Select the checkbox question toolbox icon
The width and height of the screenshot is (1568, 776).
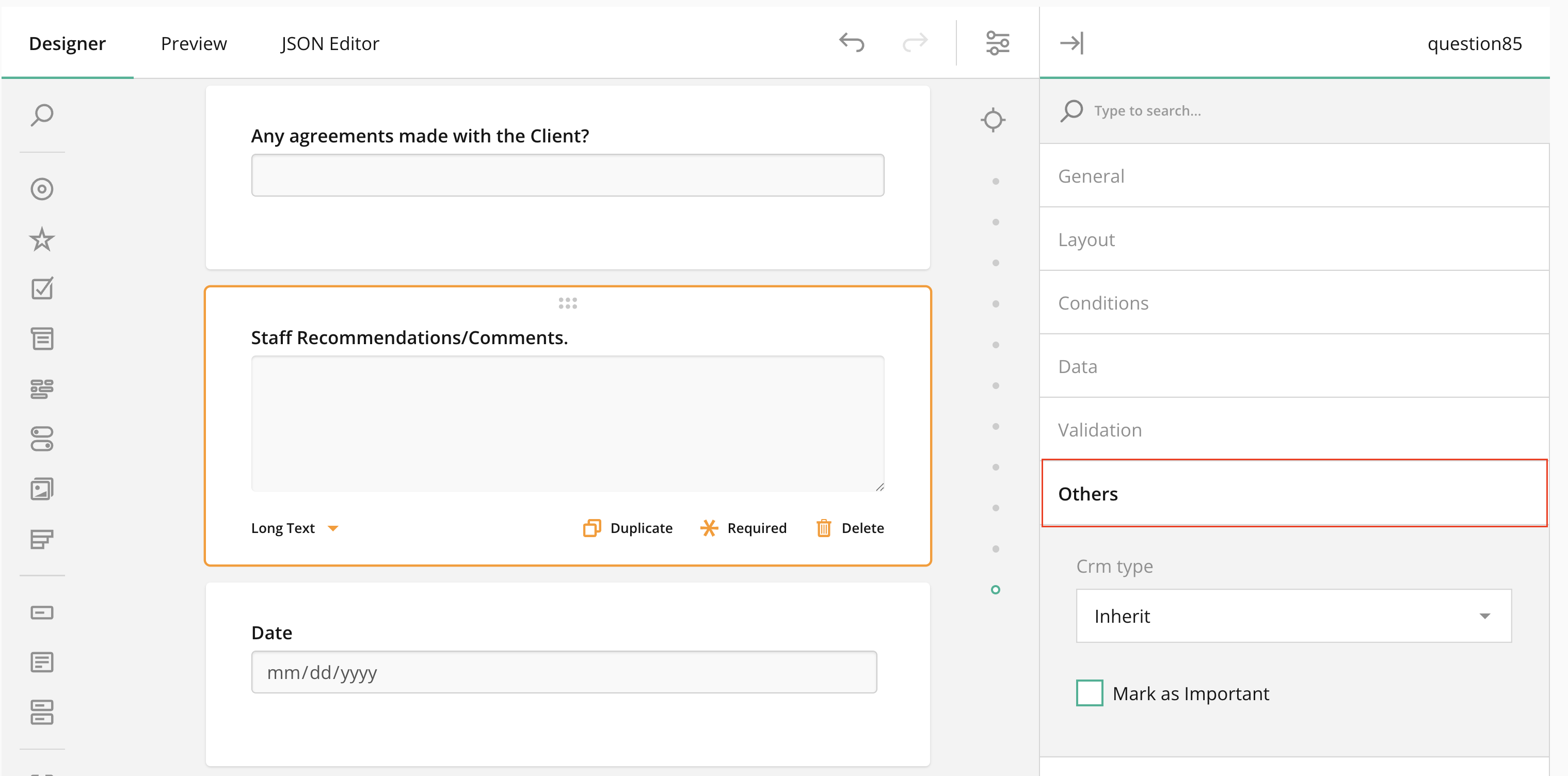42,288
